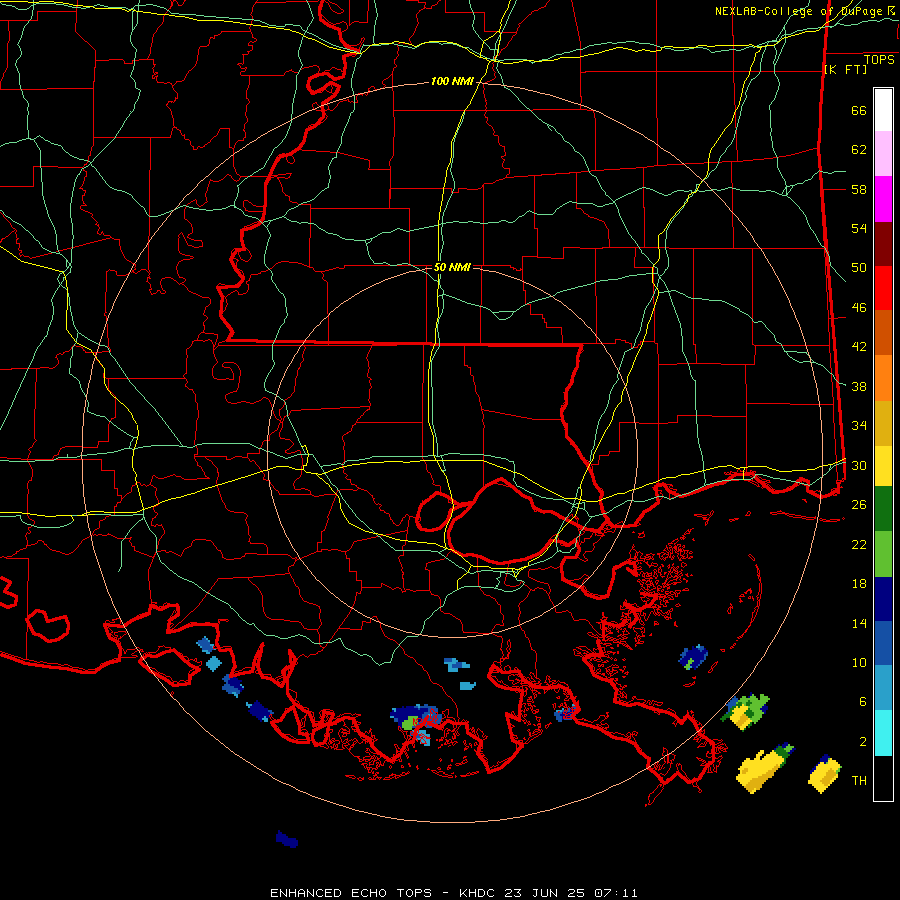Click the white swatch atop the tops scale

pos(883,110)
